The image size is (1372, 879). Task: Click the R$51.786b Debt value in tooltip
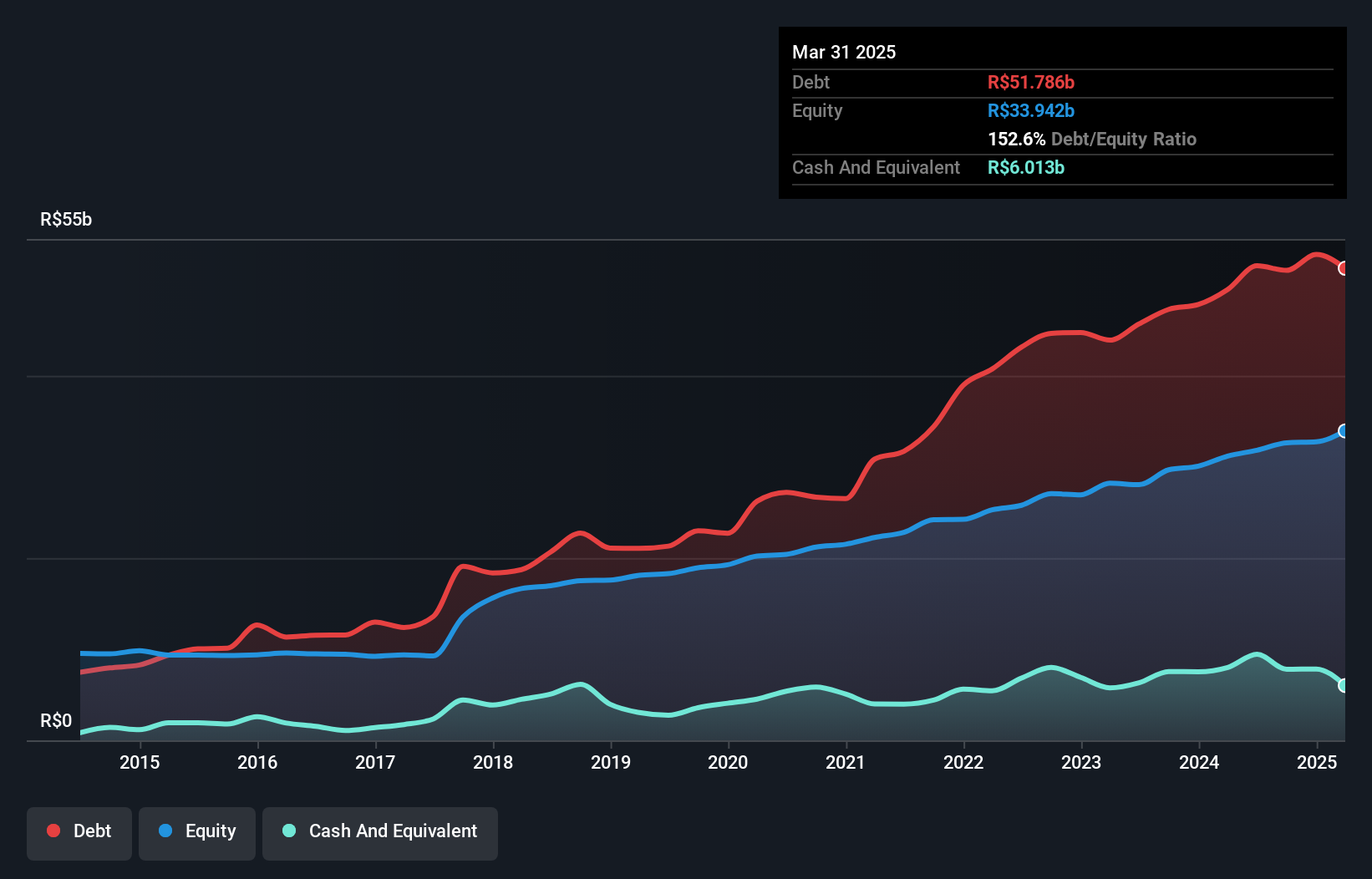[x=1031, y=82]
